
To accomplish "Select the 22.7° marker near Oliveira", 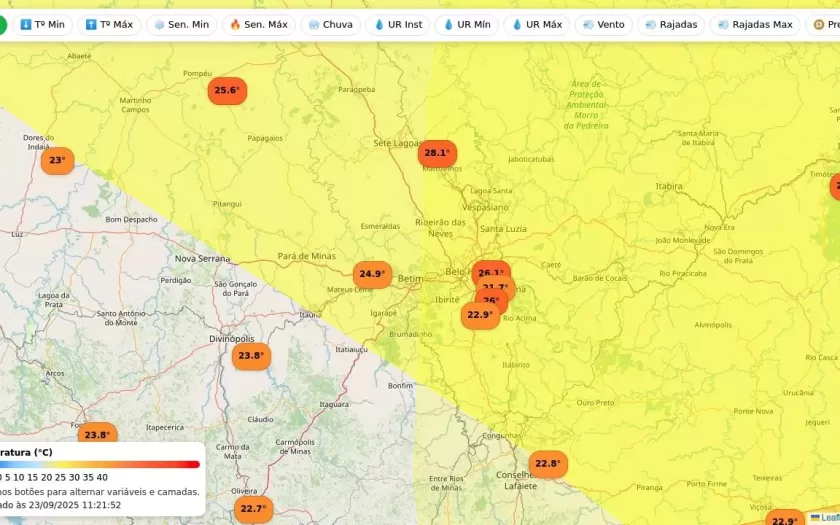I will coord(253,509).
